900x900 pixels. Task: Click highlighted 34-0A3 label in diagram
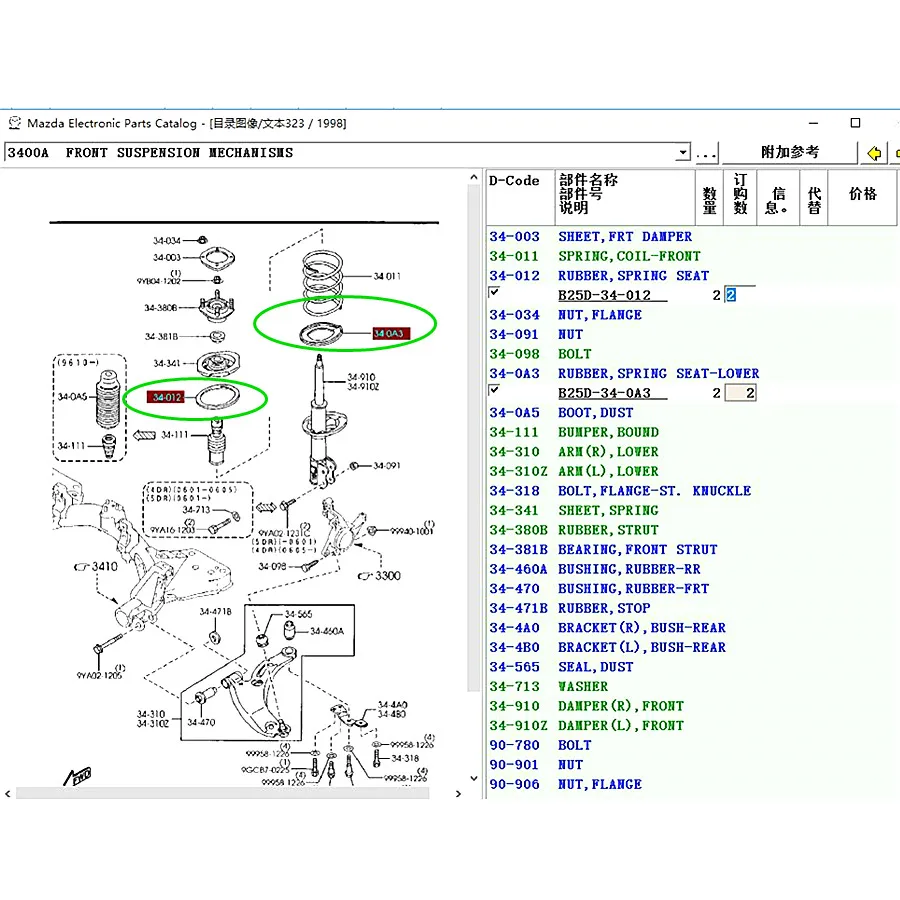(x=391, y=333)
